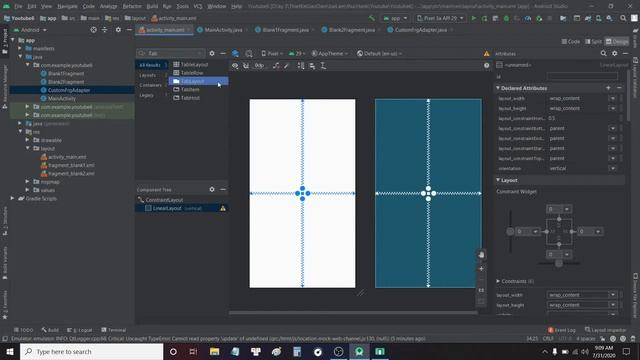Hide the Palette panel minimize icon
The image size is (640, 360).
[223, 53]
